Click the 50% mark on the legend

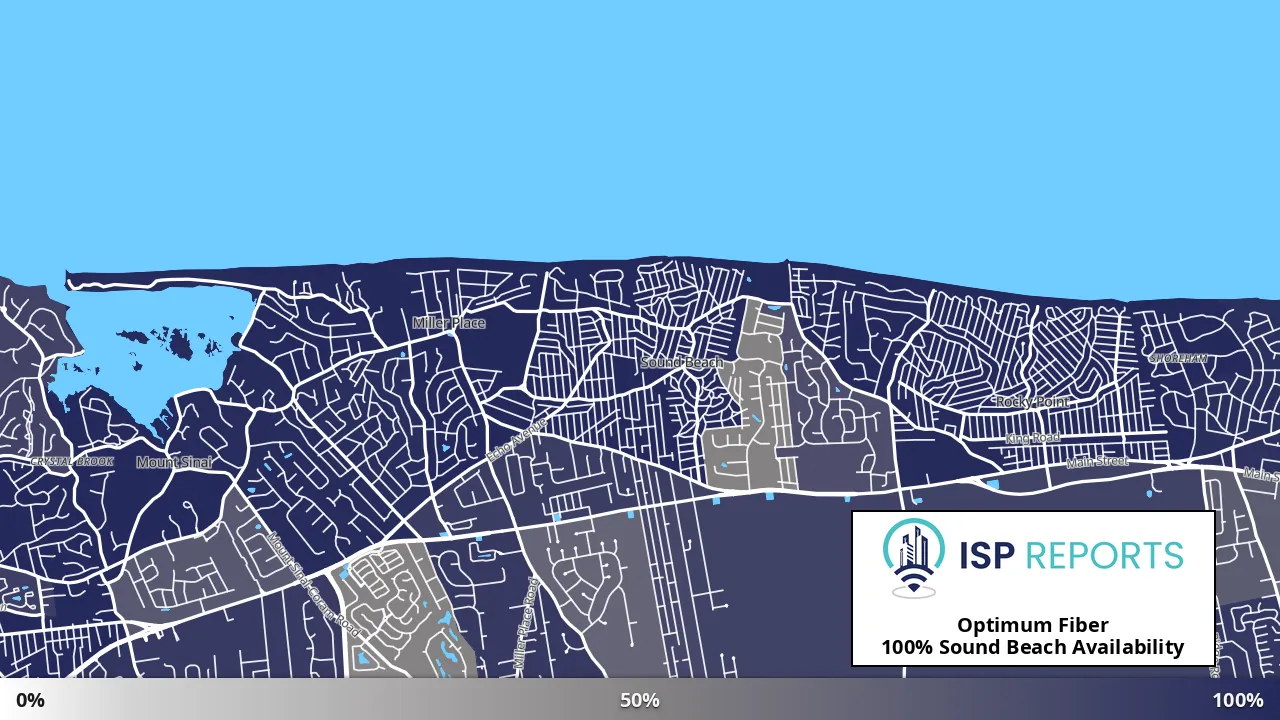coord(640,700)
